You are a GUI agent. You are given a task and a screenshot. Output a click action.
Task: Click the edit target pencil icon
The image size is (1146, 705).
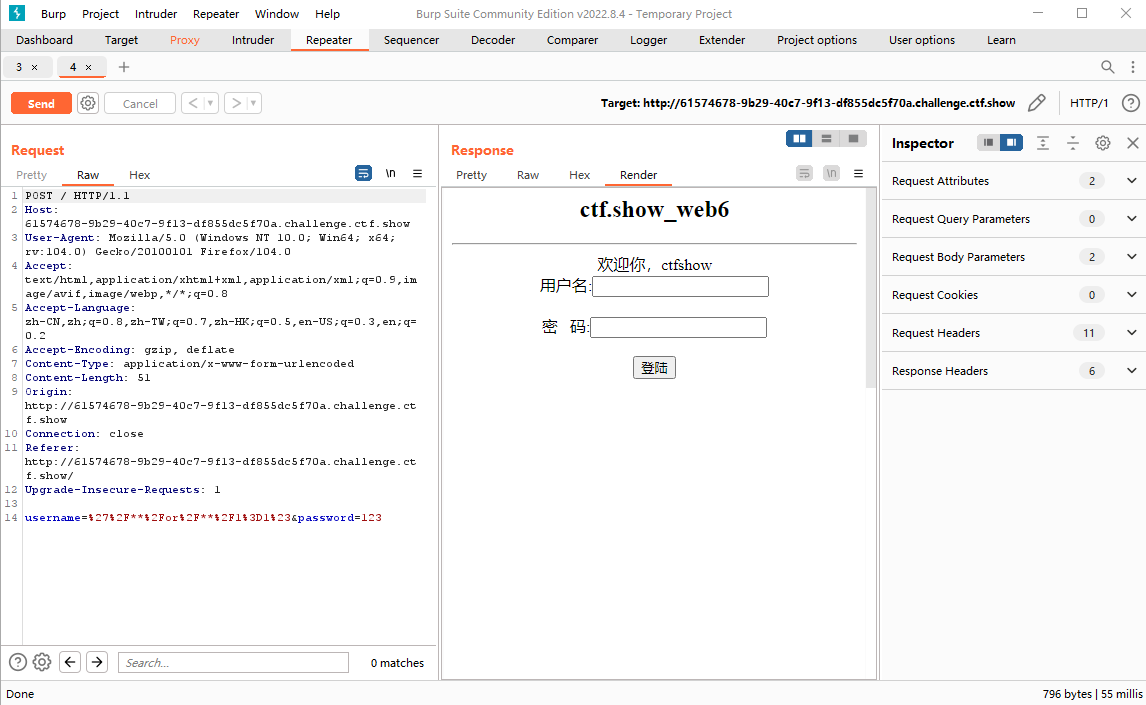[x=1037, y=103]
